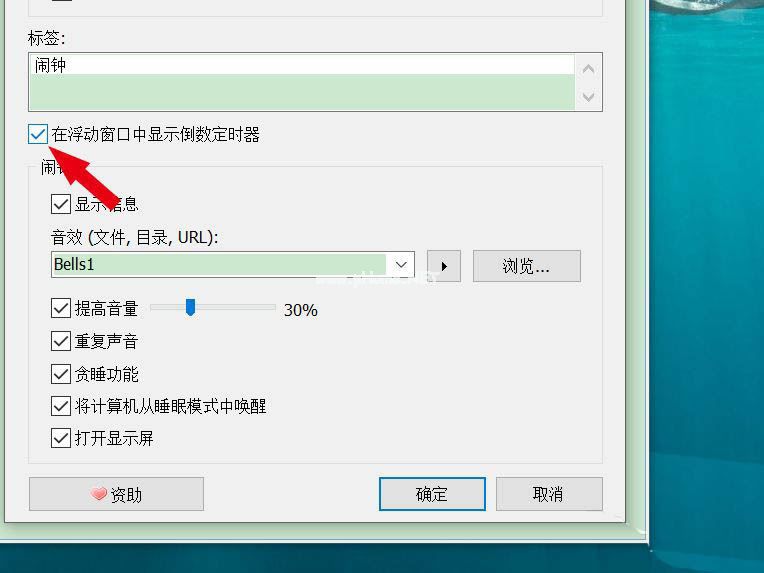
Task: Uncheck the 显示信息 checkbox
Action: click(61, 204)
